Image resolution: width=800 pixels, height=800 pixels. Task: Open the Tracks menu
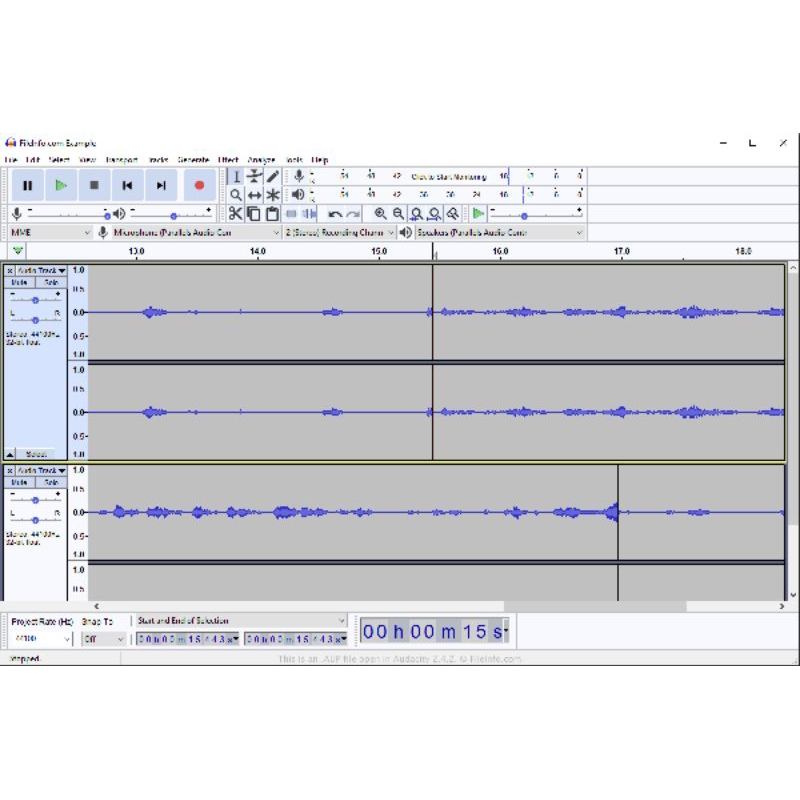(158, 160)
